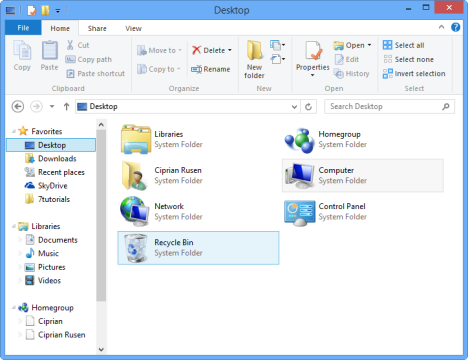Click the Back navigation arrow

click(x=18, y=107)
